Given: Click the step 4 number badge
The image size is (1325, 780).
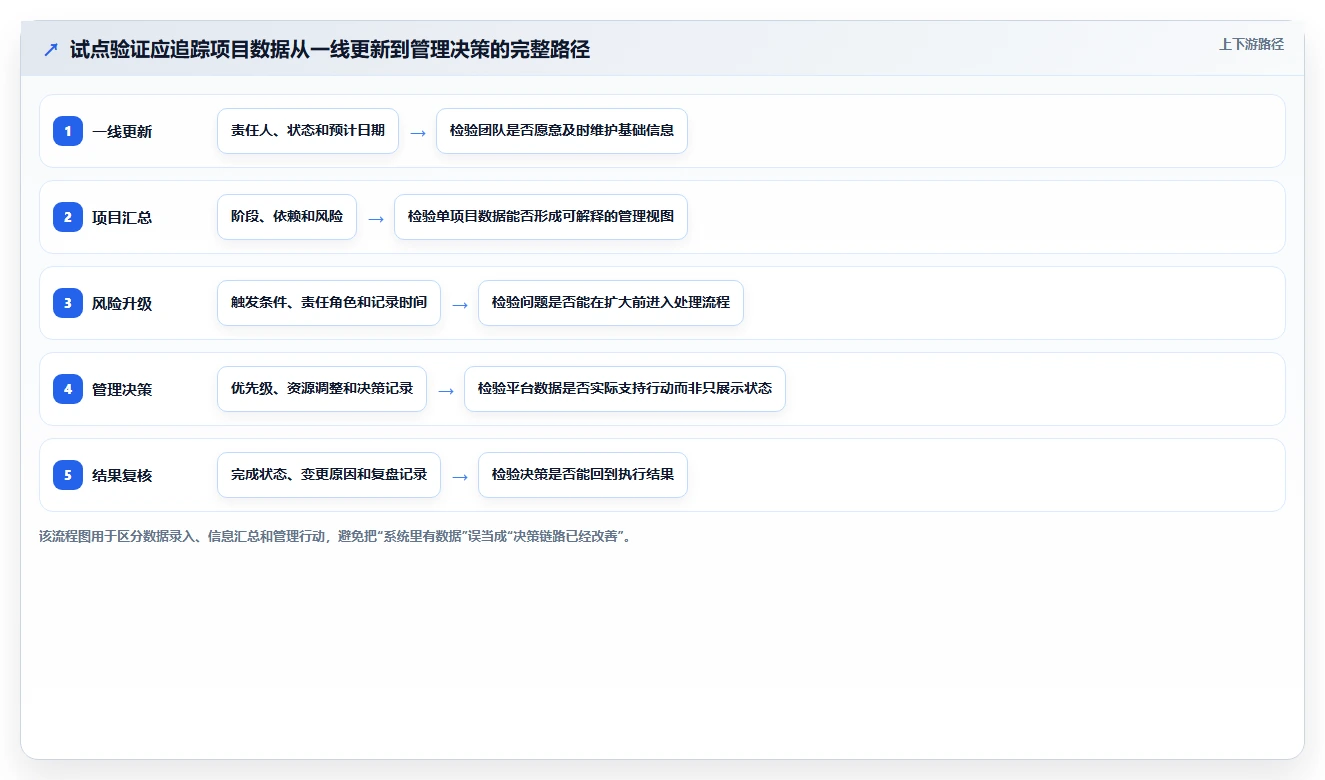Looking at the screenshot, I should (68, 389).
